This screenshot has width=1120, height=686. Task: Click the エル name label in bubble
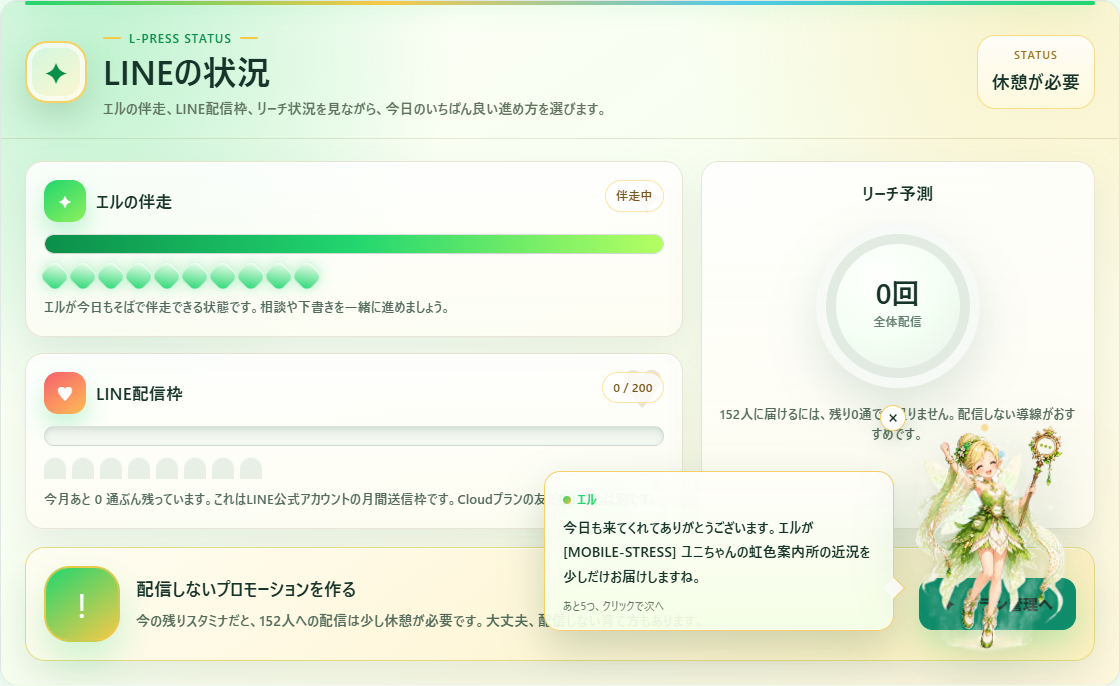click(x=586, y=499)
